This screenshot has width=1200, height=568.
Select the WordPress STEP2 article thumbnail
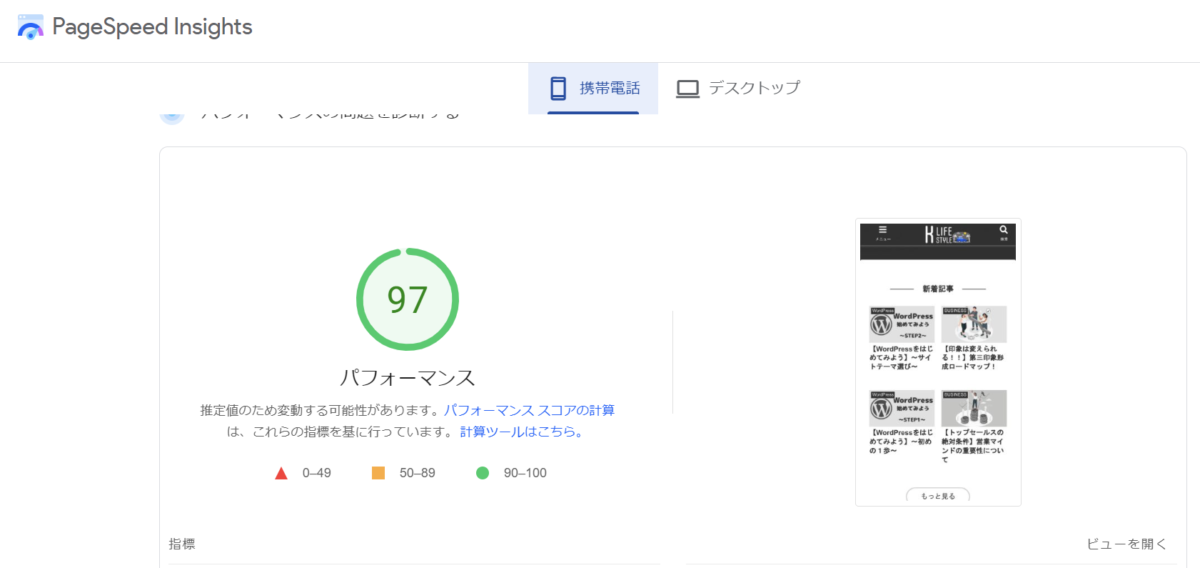902,324
